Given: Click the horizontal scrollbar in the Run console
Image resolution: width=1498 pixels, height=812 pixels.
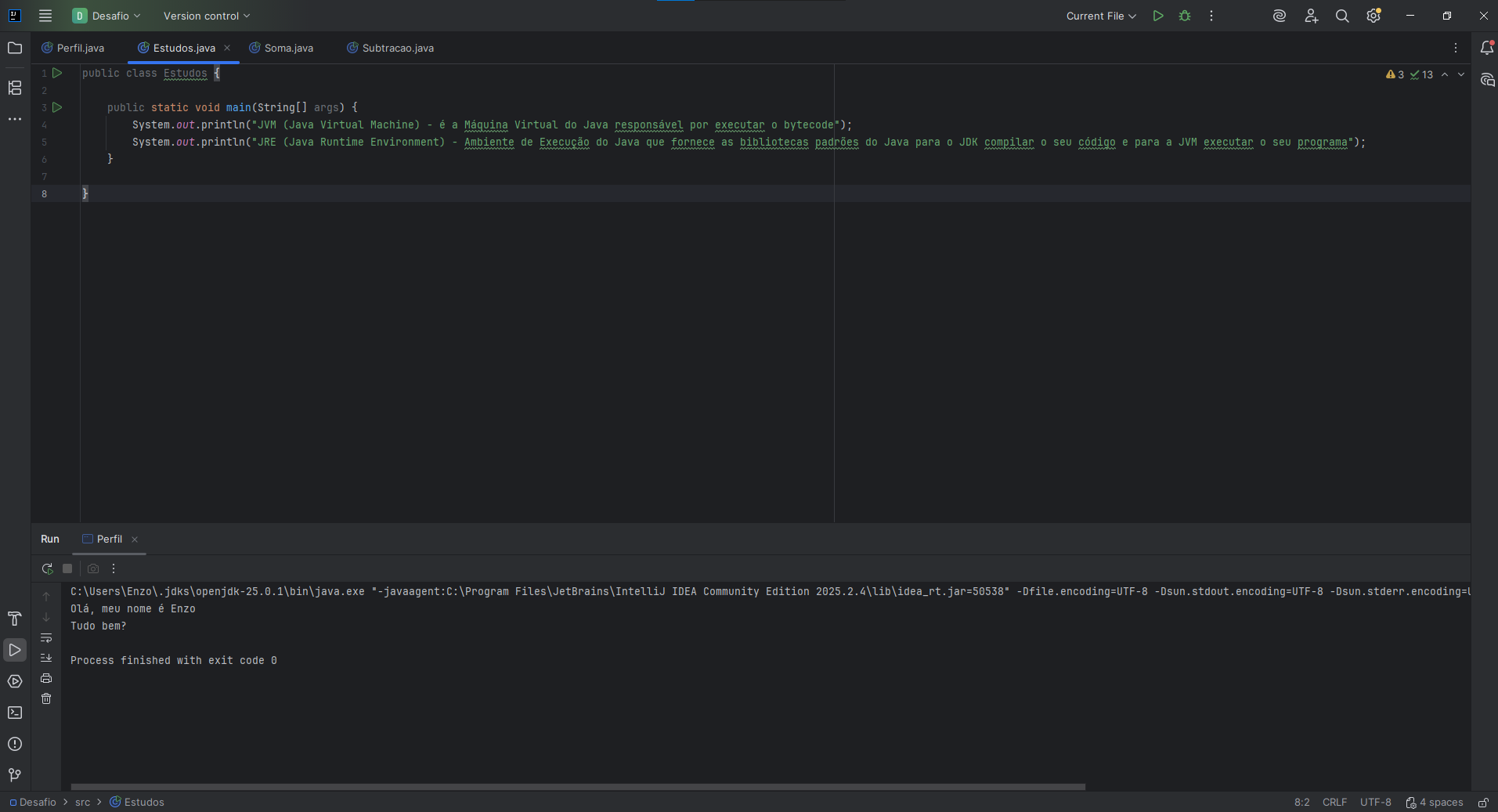Looking at the screenshot, I should tap(578, 787).
